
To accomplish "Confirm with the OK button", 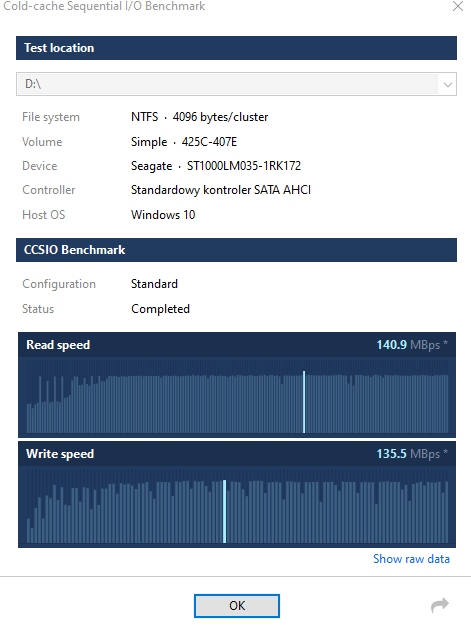I will (x=237, y=606).
